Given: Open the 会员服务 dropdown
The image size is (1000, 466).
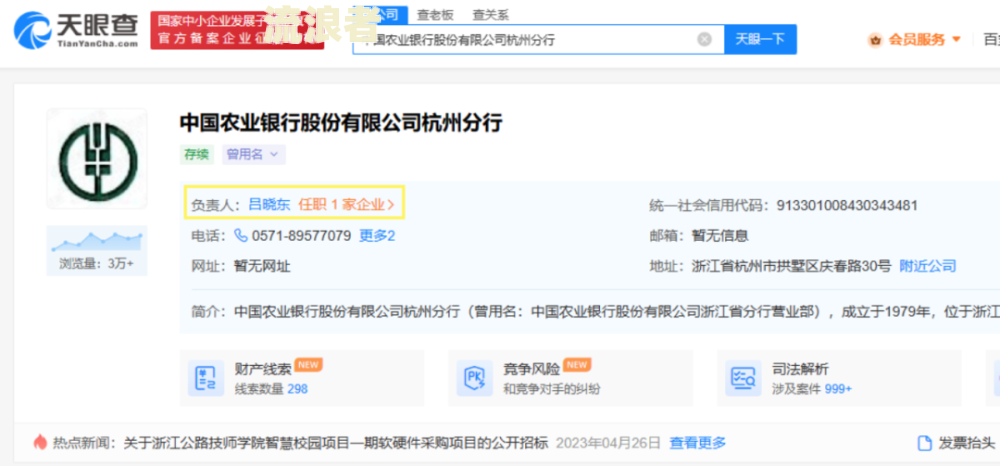Looking at the screenshot, I should tap(915, 40).
